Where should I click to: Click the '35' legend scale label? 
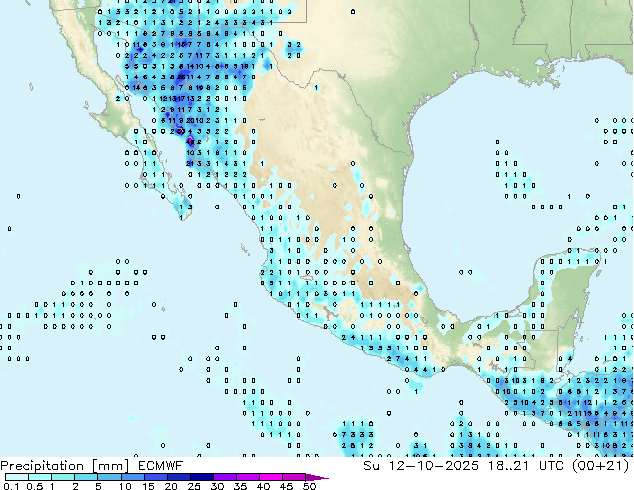[240, 486]
